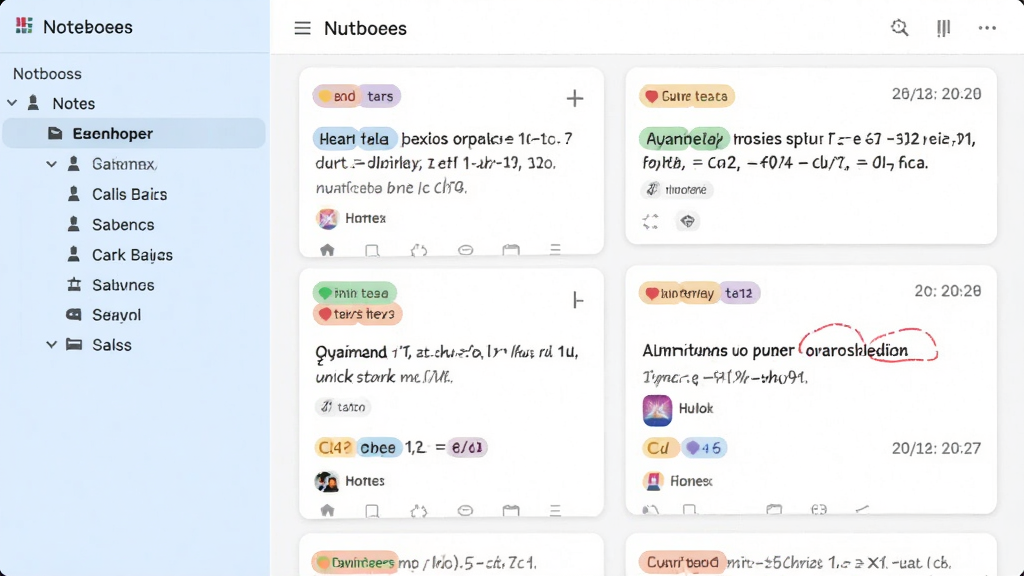Collapse the Gaimmex sidebar group

52,164
